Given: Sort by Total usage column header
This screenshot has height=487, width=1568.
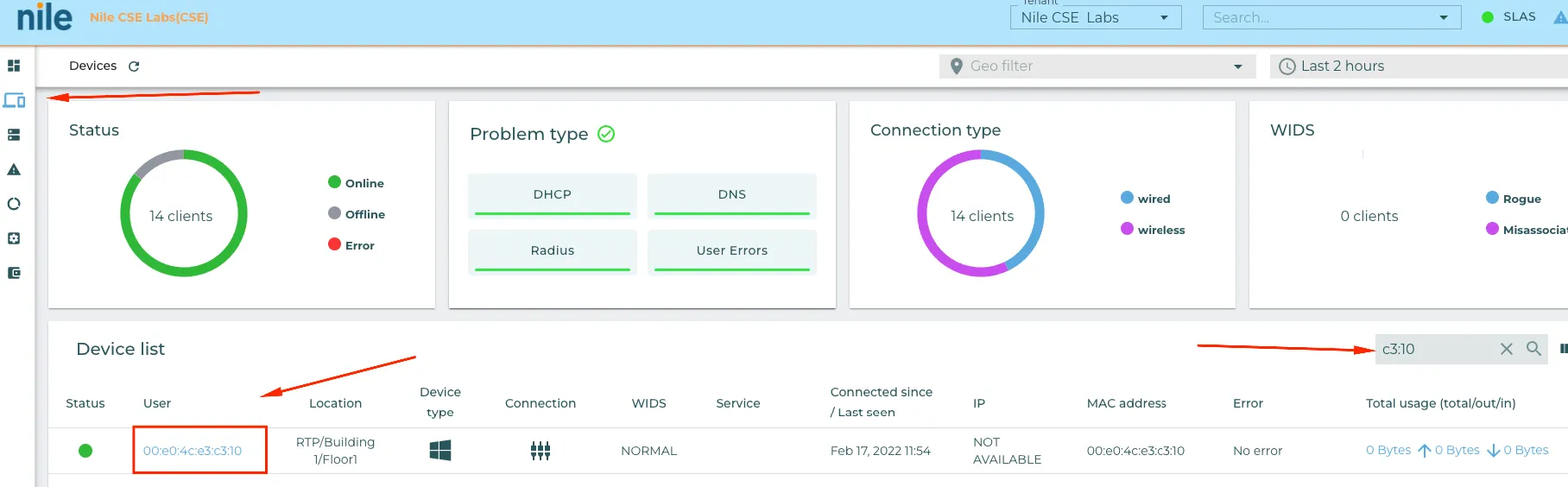Looking at the screenshot, I should tap(1441, 403).
